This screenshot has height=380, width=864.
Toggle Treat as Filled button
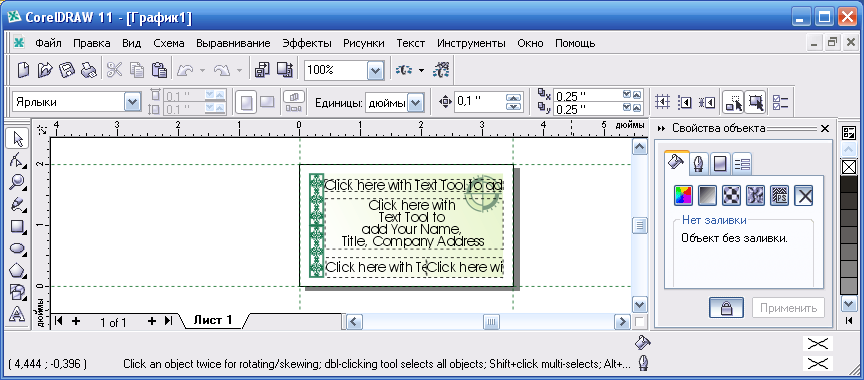(x=755, y=102)
